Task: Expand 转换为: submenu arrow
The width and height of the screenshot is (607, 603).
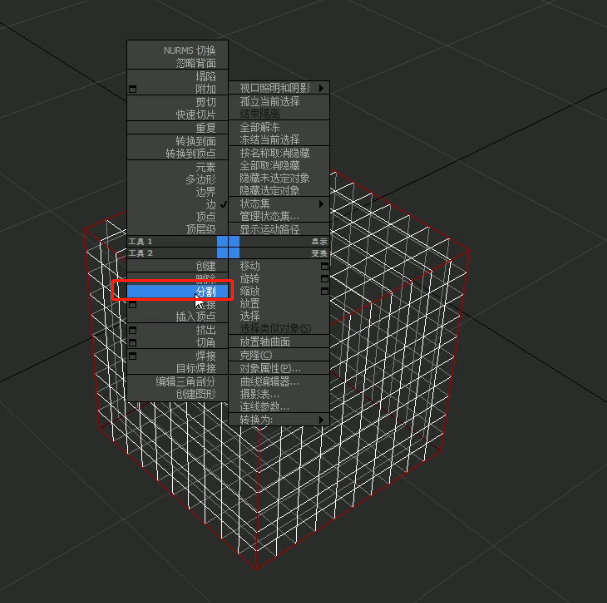Action: [x=321, y=420]
